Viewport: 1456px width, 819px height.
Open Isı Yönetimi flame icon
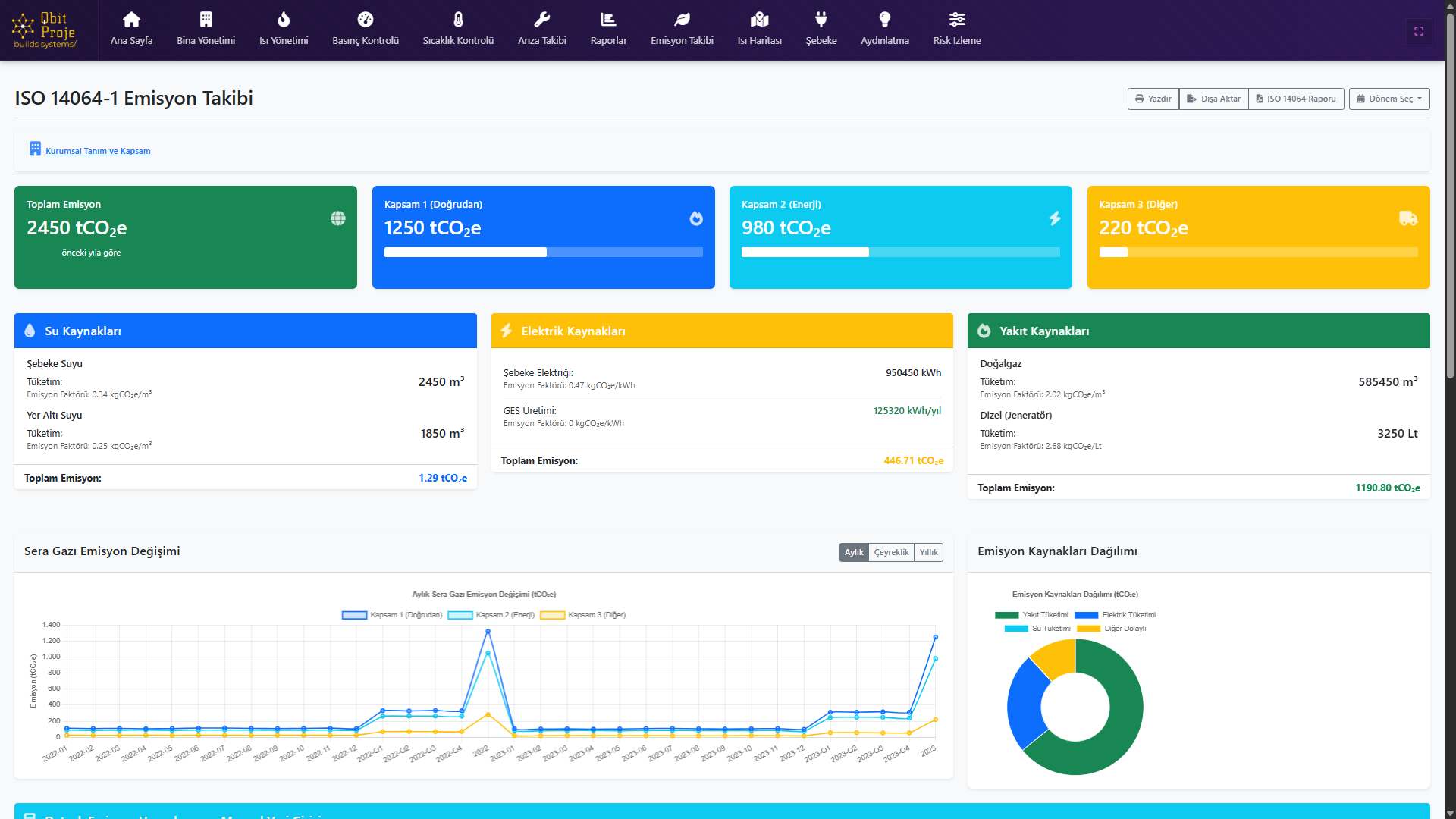pos(284,20)
